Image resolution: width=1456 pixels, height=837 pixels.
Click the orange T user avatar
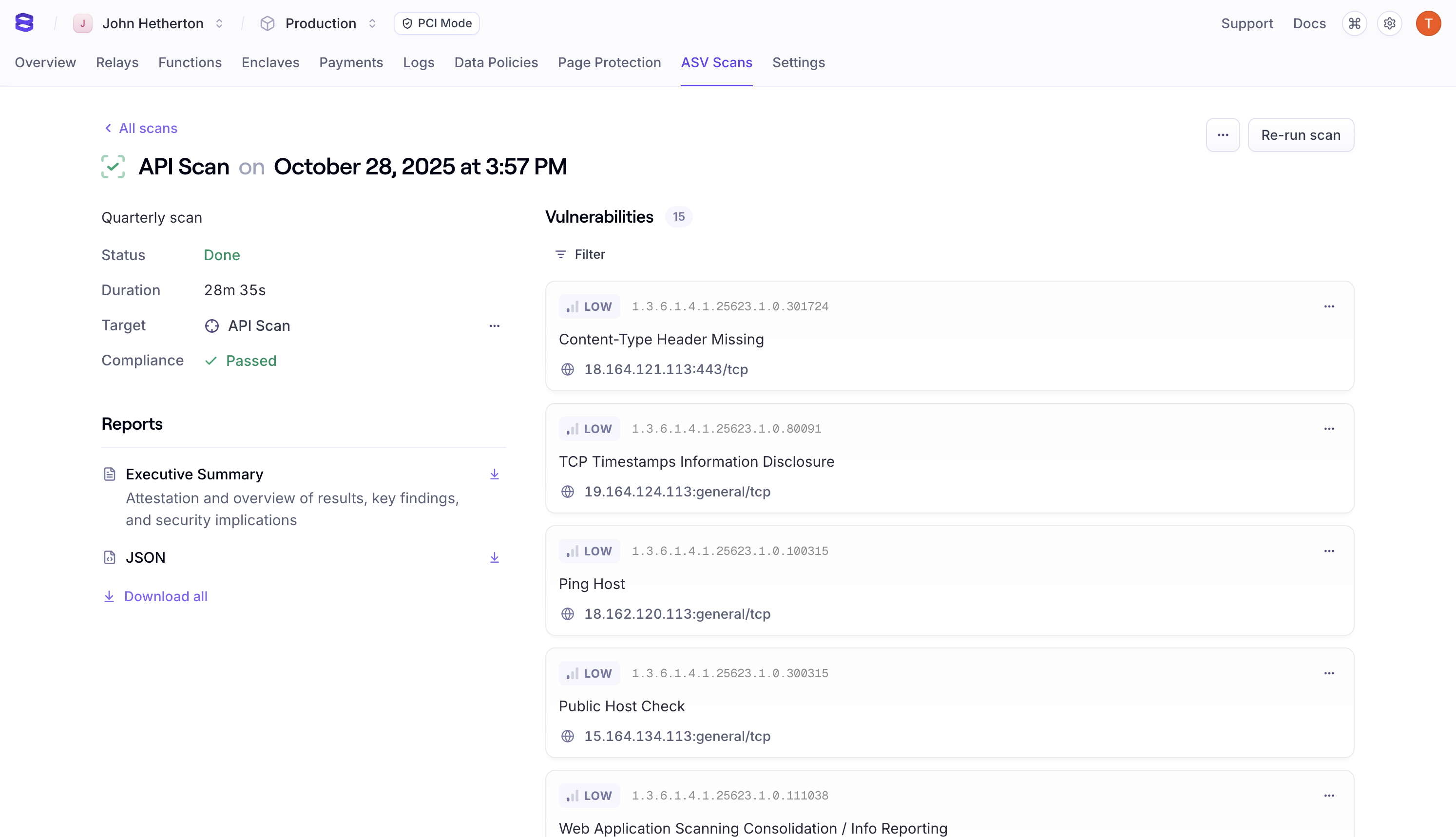point(1428,23)
